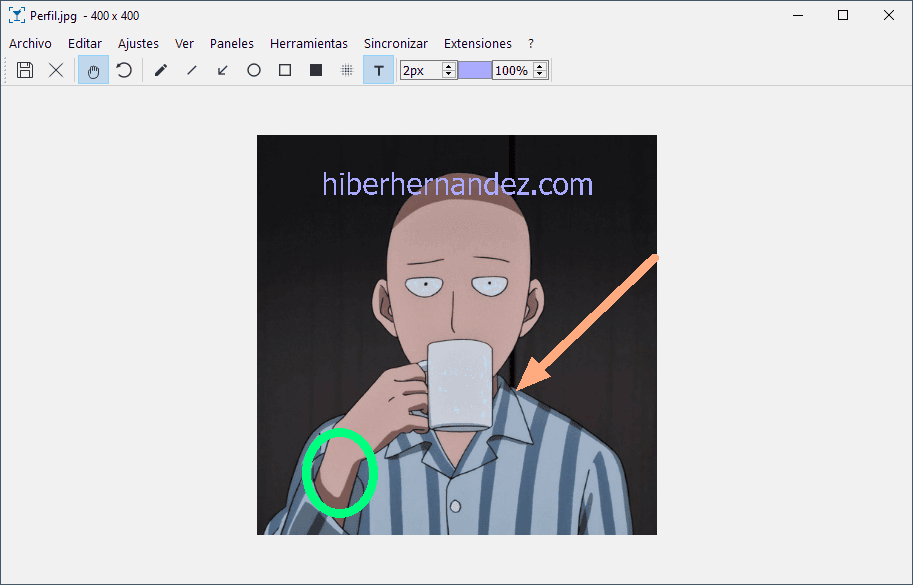The image size is (913, 585).
Task: Open the Ver menu
Action: pyautogui.click(x=184, y=44)
